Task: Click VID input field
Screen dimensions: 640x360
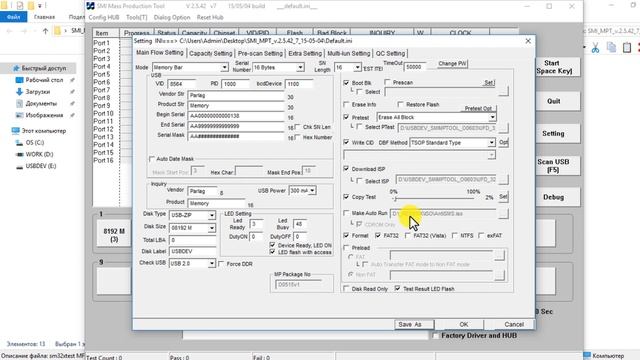Action: coord(181,84)
